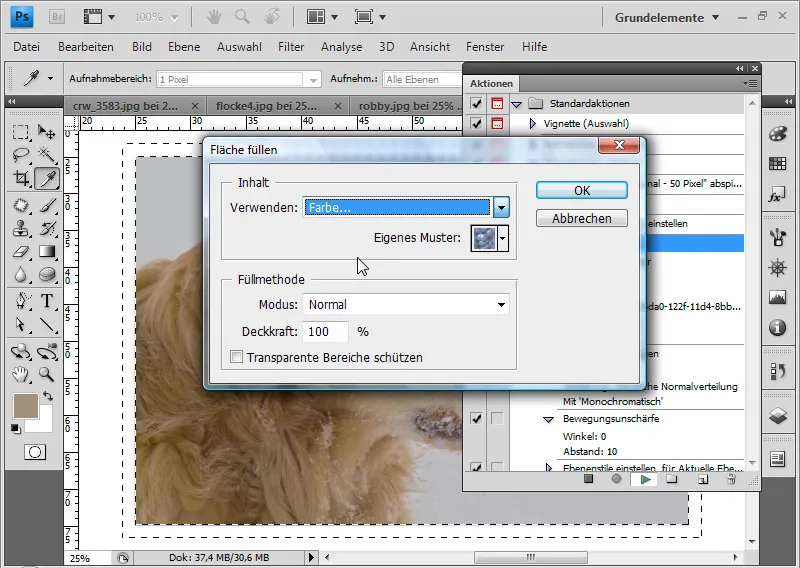Open the Grundelemente workspace dropdown

[666, 17]
